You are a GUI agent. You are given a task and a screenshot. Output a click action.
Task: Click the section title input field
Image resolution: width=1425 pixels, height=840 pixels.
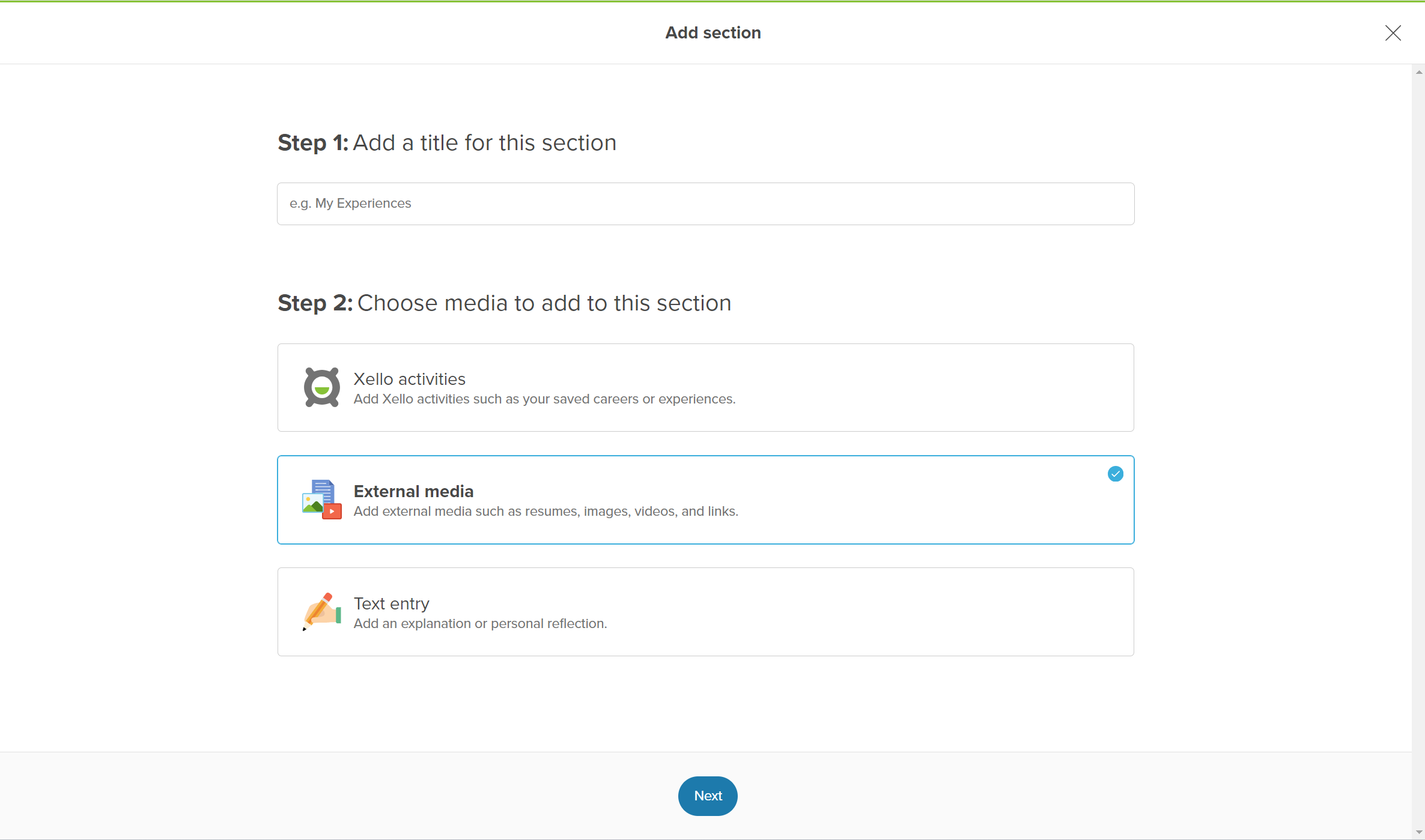(705, 204)
